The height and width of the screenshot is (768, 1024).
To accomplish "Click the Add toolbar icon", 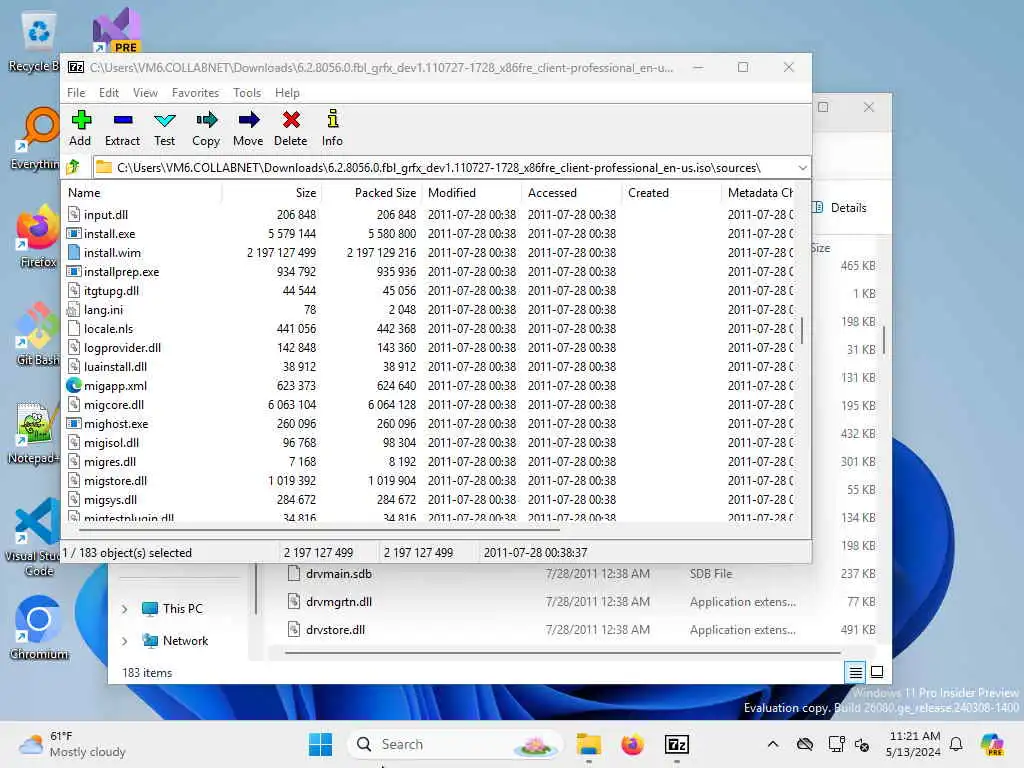I will tap(80, 128).
